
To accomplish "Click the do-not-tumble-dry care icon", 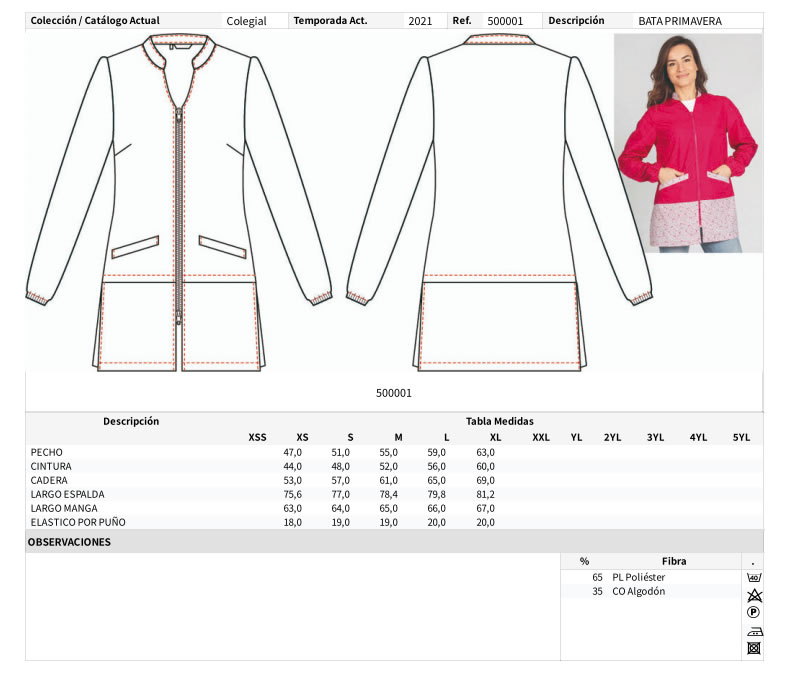I will (752, 648).
